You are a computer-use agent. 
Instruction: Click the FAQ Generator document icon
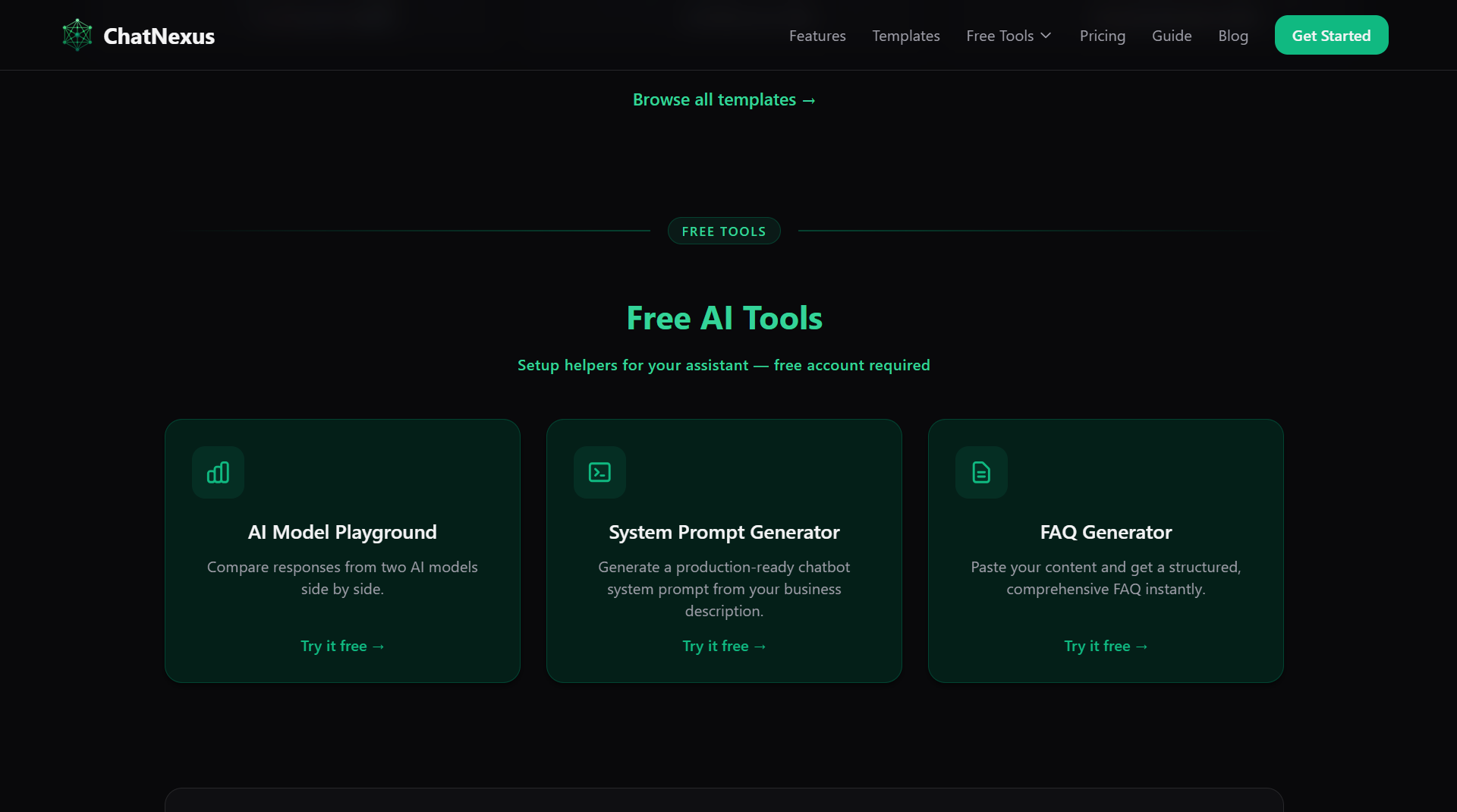click(981, 472)
